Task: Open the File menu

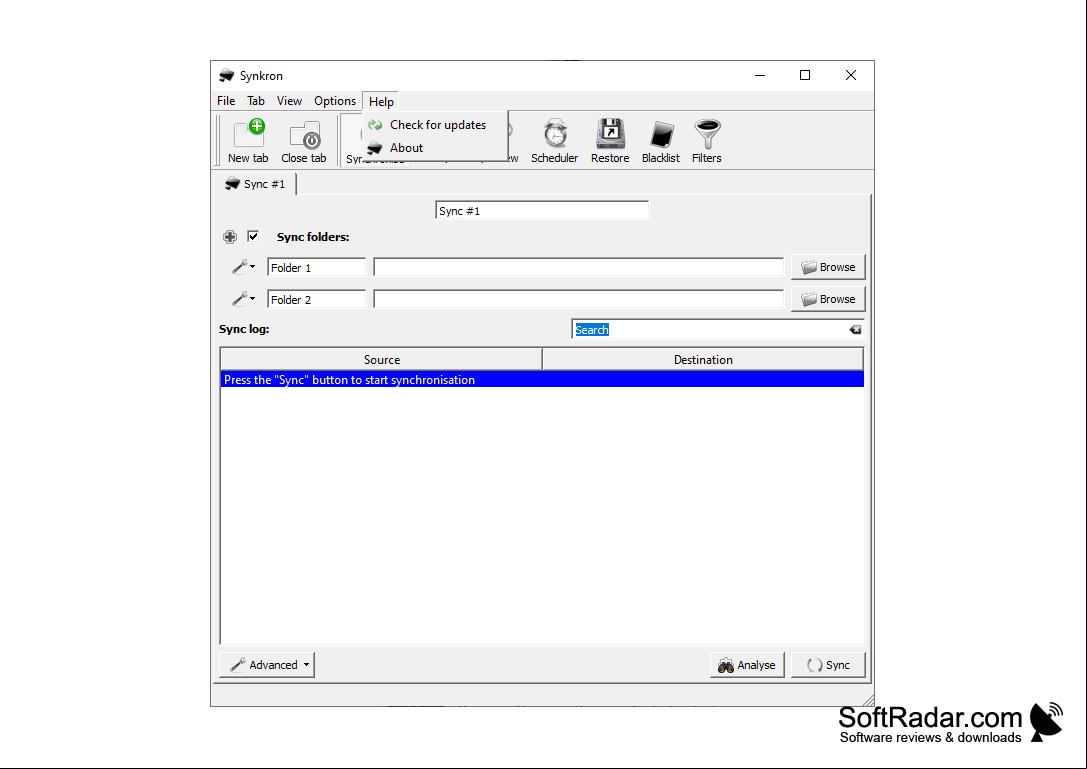Action: 226,101
